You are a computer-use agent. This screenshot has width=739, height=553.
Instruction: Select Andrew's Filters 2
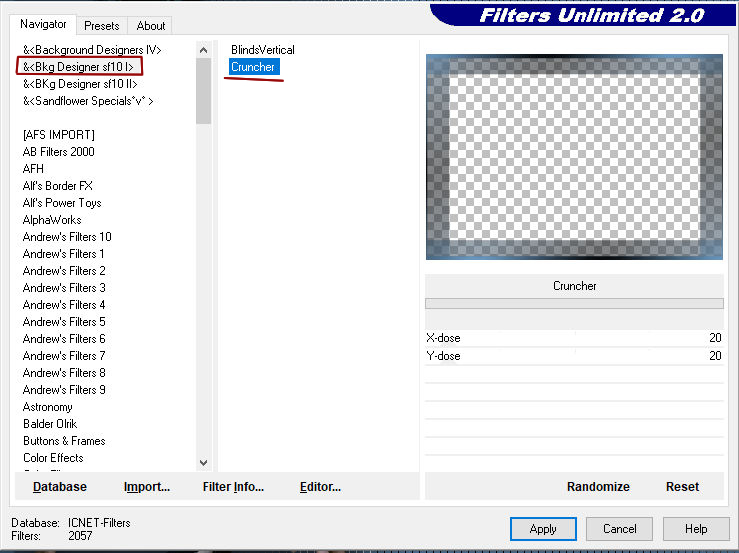(x=64, y=271)
